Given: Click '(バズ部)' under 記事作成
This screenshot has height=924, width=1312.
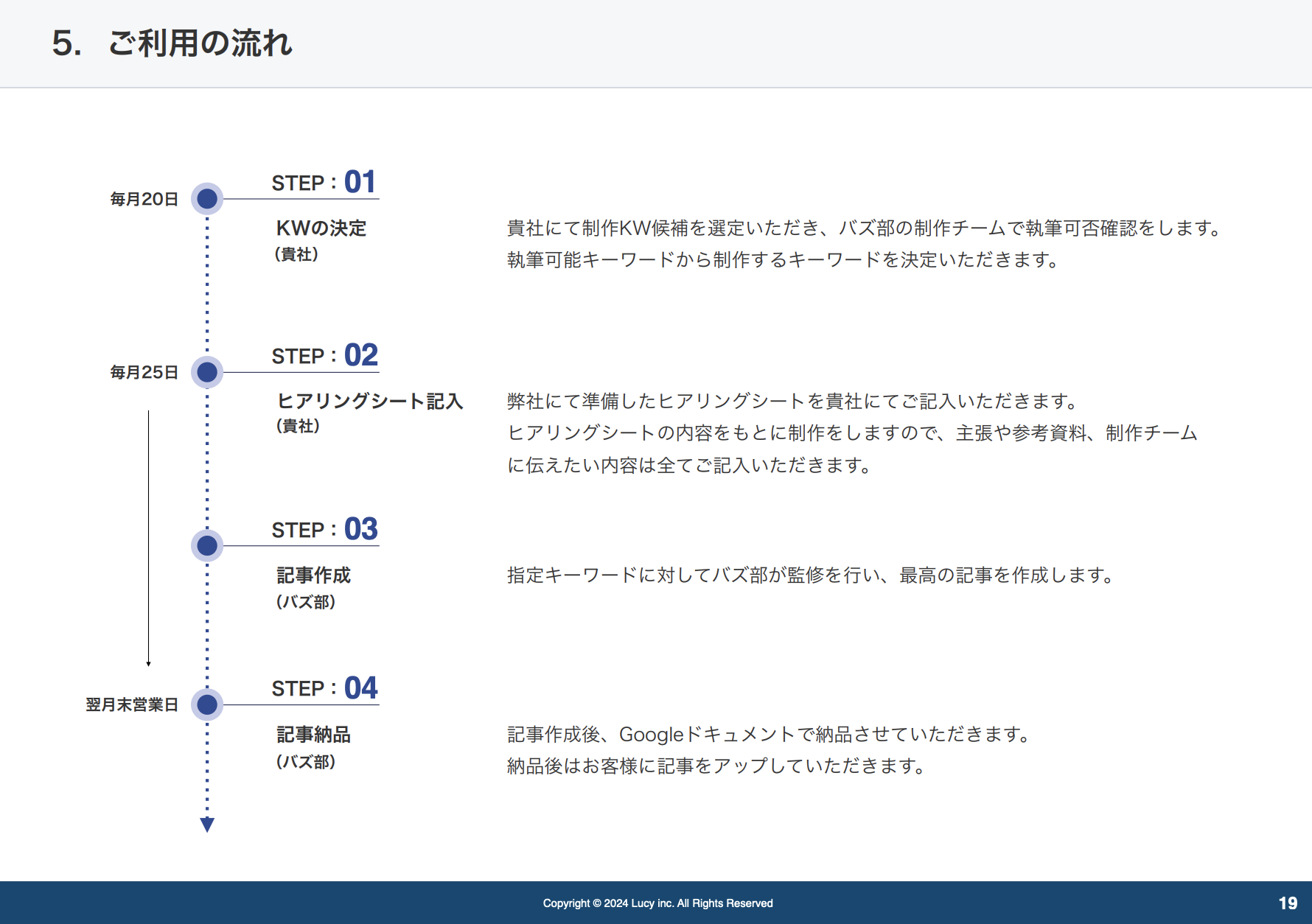Looking at the screenshot, I should (x=306, y=601).
